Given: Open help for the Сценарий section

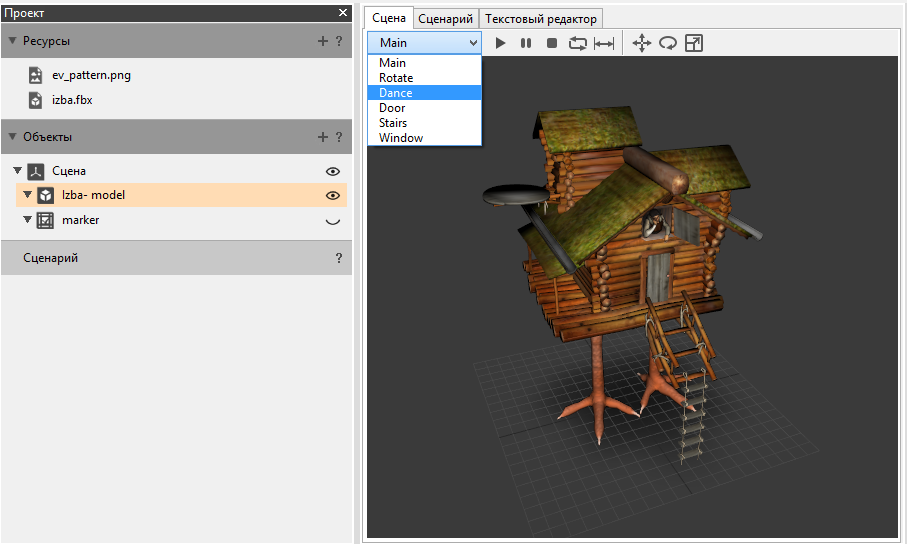Looking at the screenshot, I should coord(339,258).
